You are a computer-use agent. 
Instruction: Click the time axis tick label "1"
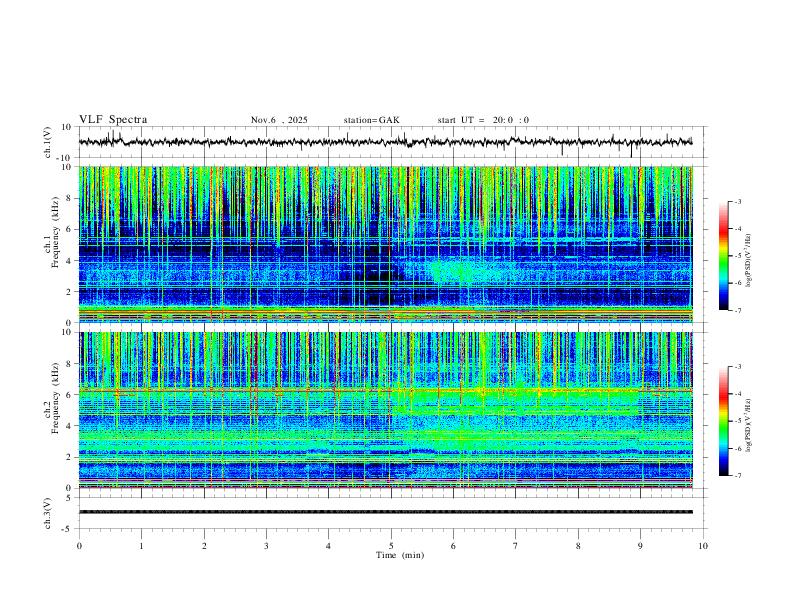pos(141,546)
